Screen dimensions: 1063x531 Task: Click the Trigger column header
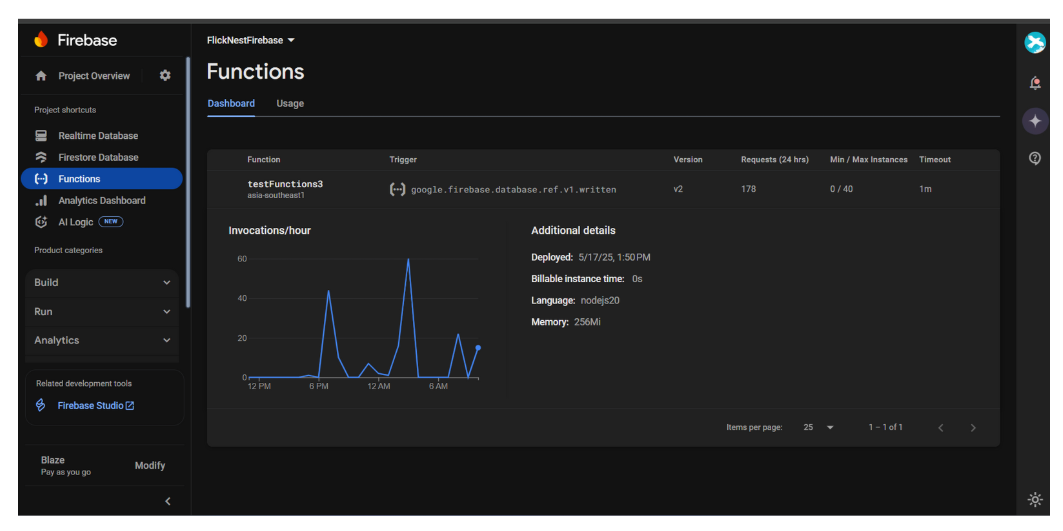403,159
